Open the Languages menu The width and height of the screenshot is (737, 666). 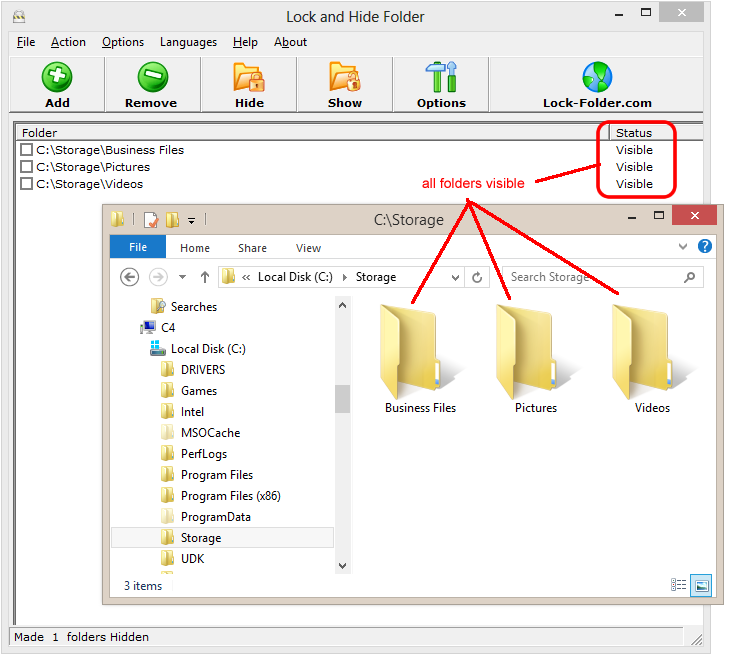[188, 42]
